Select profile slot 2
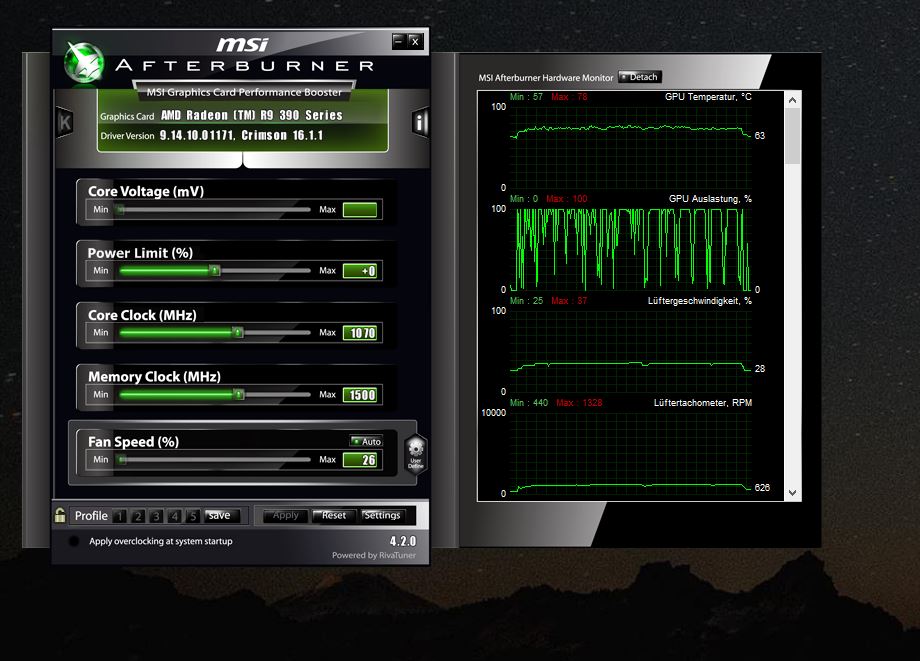This screenshot has width=920, height=661. point(138,516)
